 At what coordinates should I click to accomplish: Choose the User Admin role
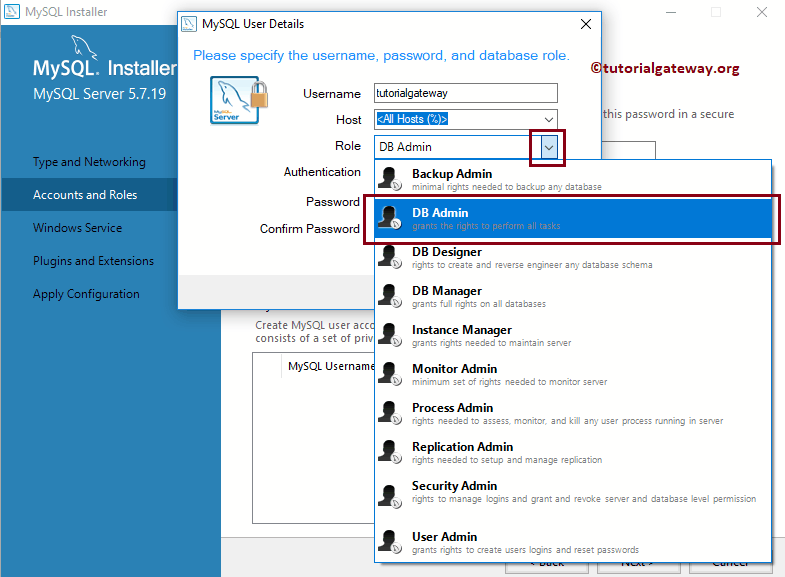coord(573,543)
